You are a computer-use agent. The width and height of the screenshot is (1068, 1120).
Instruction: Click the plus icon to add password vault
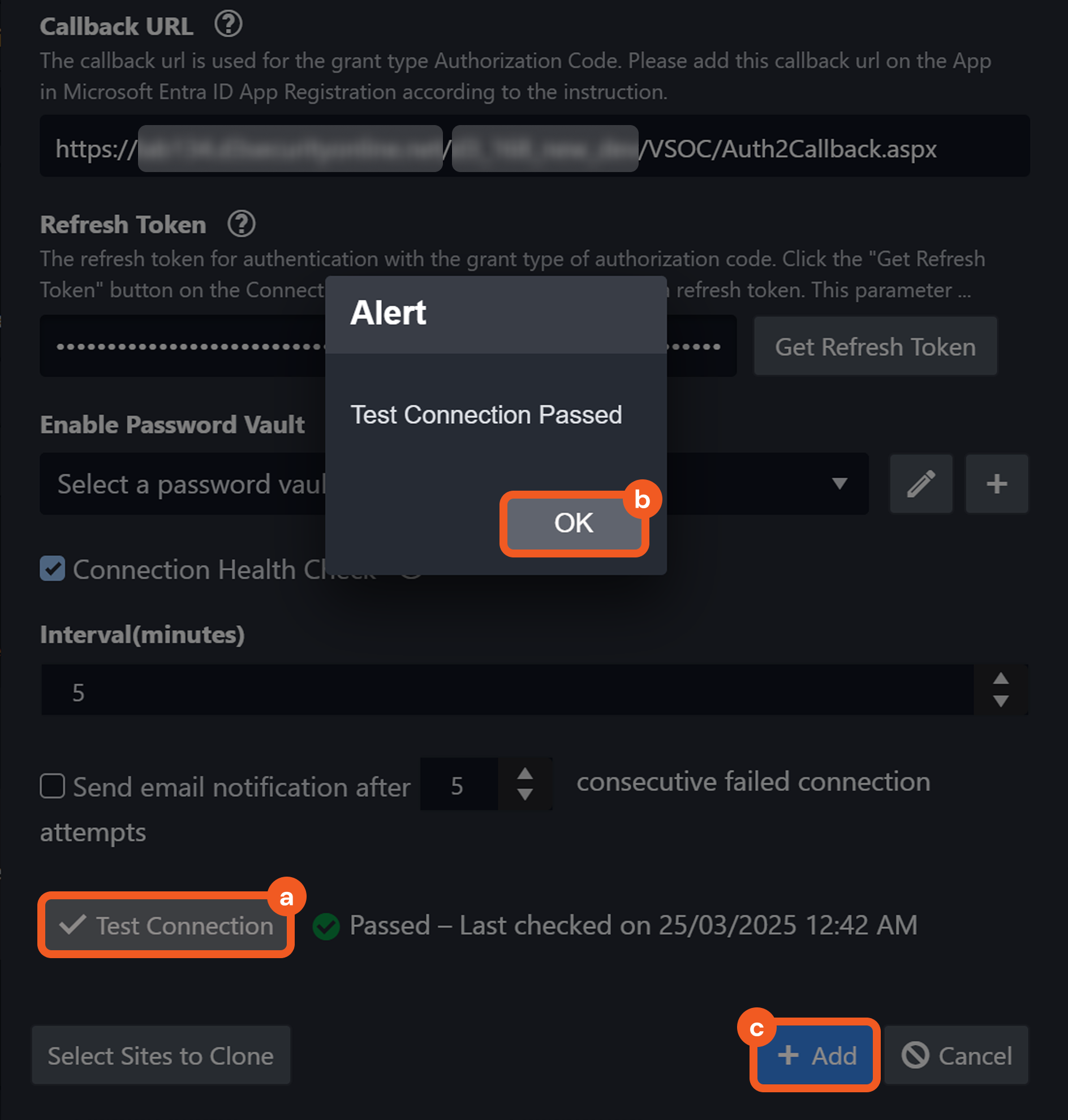(996, 484)
